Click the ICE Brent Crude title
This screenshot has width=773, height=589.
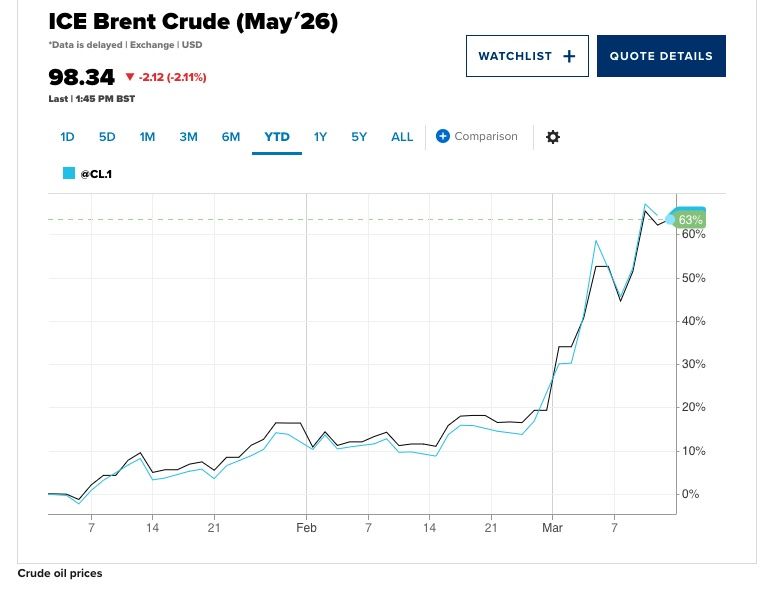pos(193,21)
